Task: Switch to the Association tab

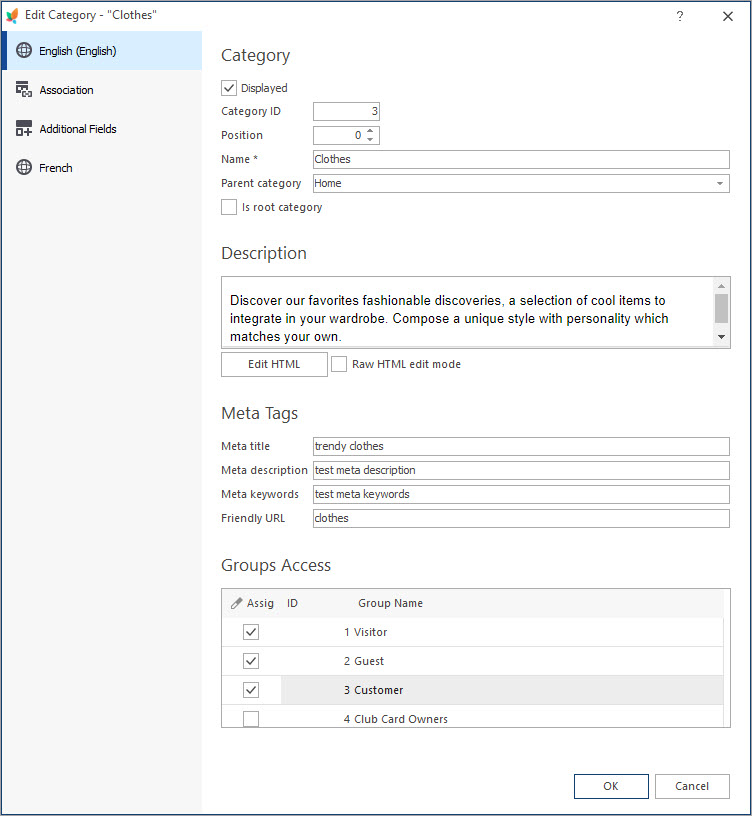Action: (x=102, y=90)
